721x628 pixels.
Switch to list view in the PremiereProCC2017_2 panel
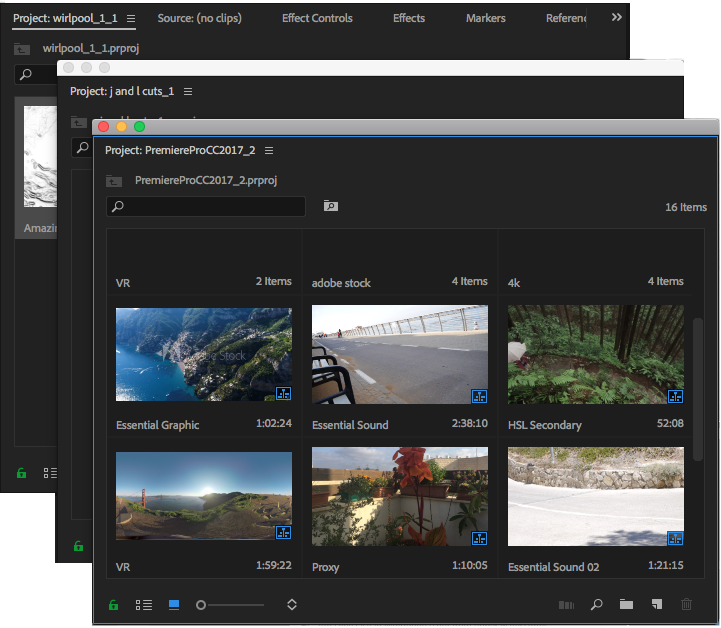[144, 605]
